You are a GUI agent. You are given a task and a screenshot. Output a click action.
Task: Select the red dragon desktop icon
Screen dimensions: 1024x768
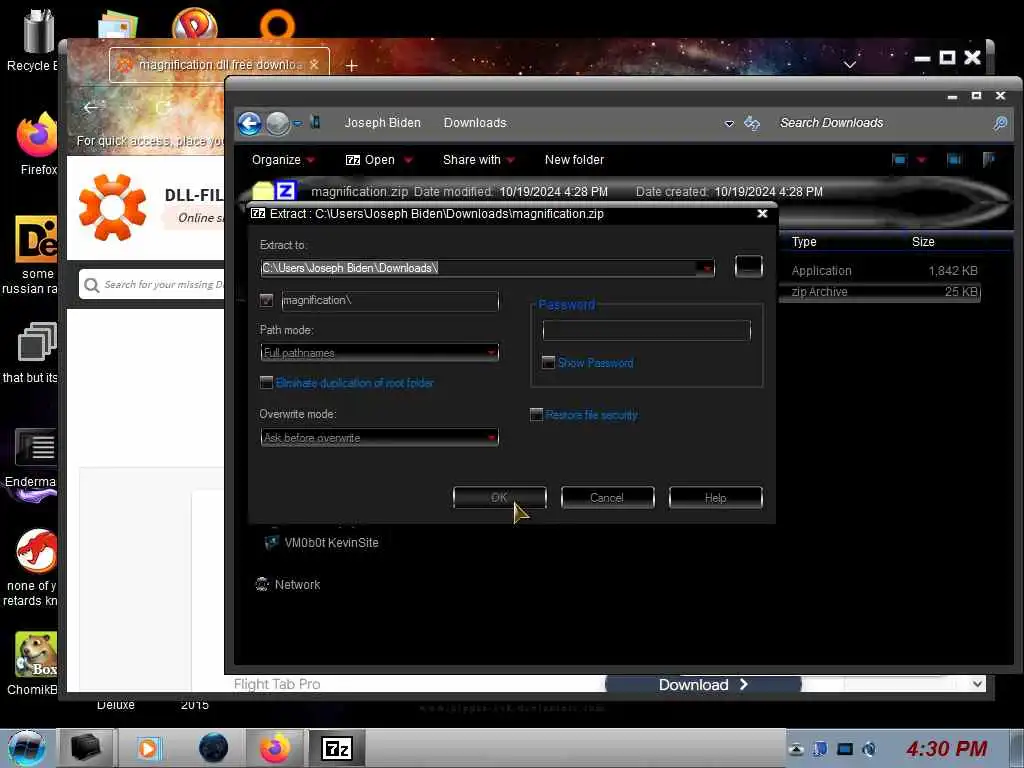click(34, 568)
